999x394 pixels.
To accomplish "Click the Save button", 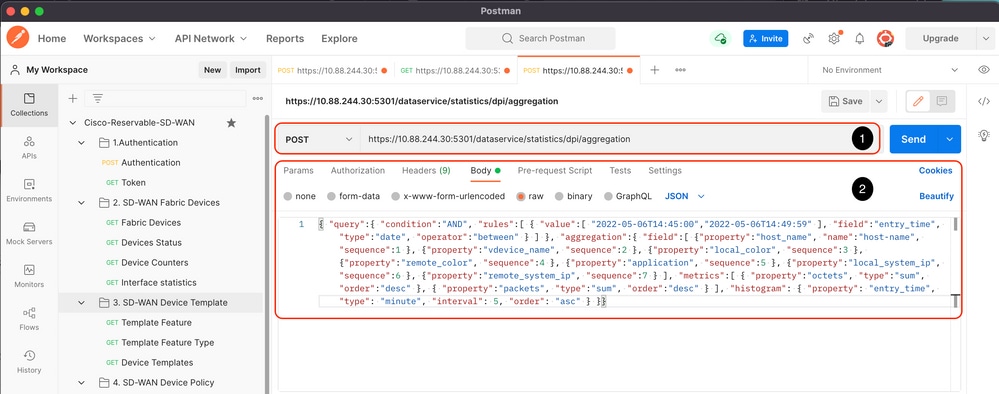I will (846, 101).
